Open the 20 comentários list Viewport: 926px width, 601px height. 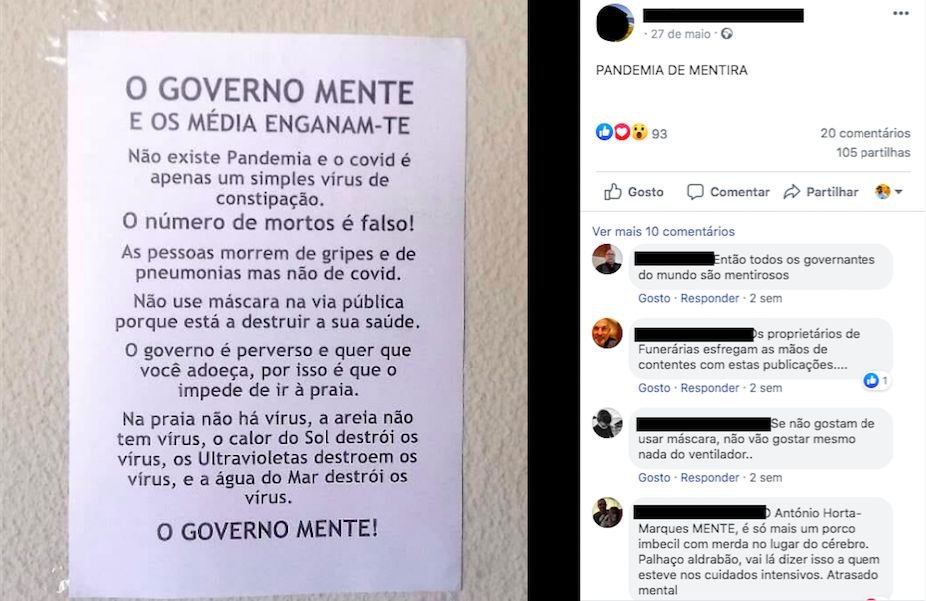(865, 133)
